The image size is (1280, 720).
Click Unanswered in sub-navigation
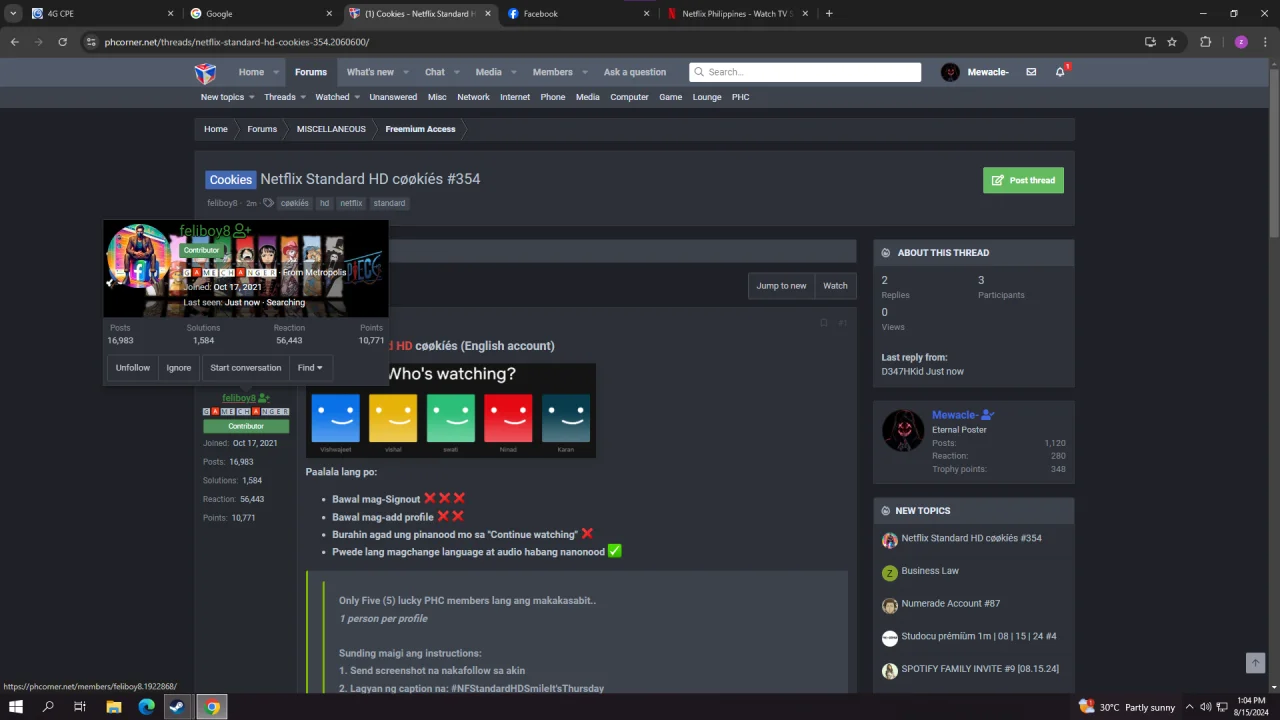click(x=393, y=97)
